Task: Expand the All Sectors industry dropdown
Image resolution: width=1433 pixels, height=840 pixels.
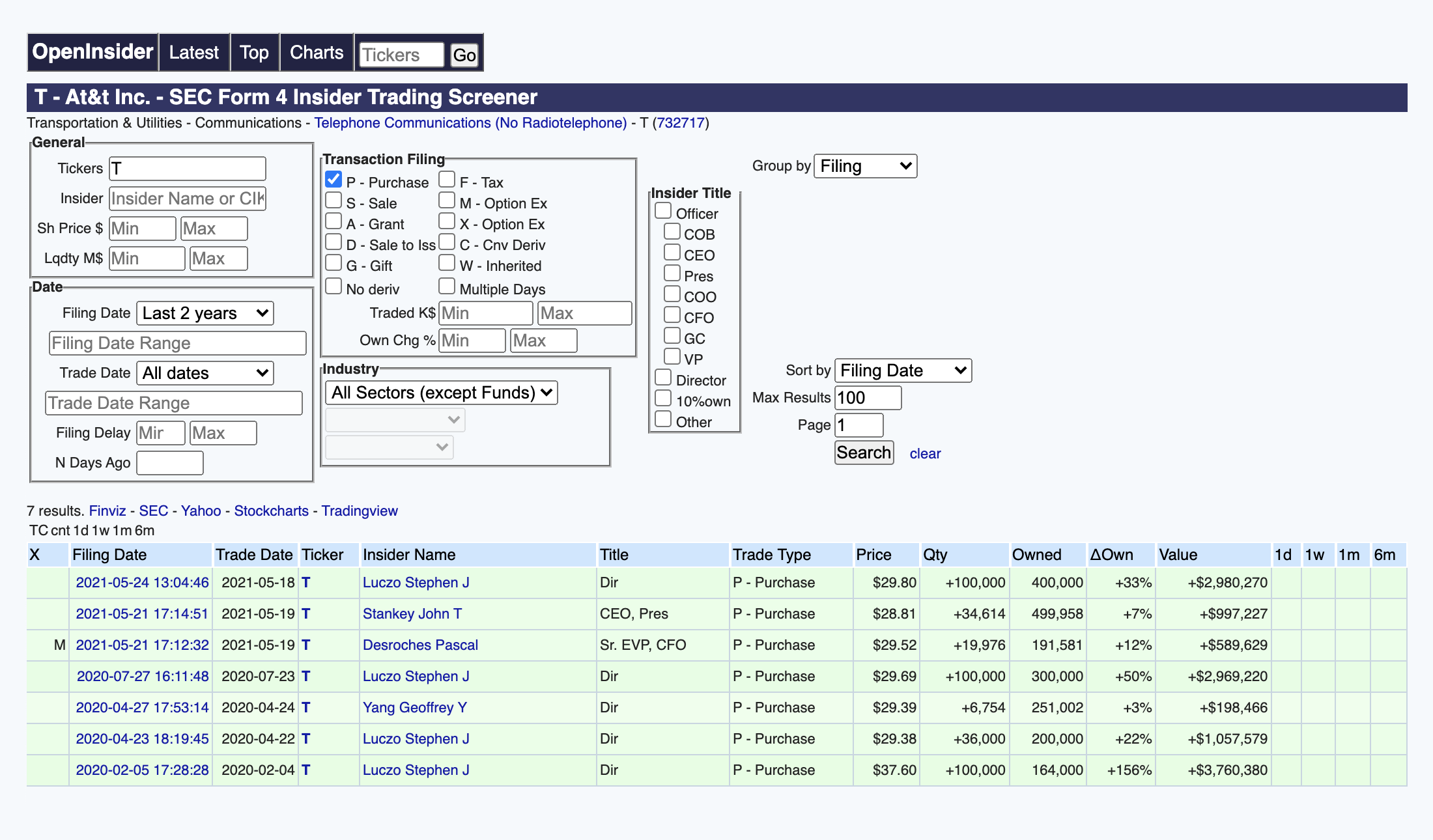Action: click(x=442, y=393)
